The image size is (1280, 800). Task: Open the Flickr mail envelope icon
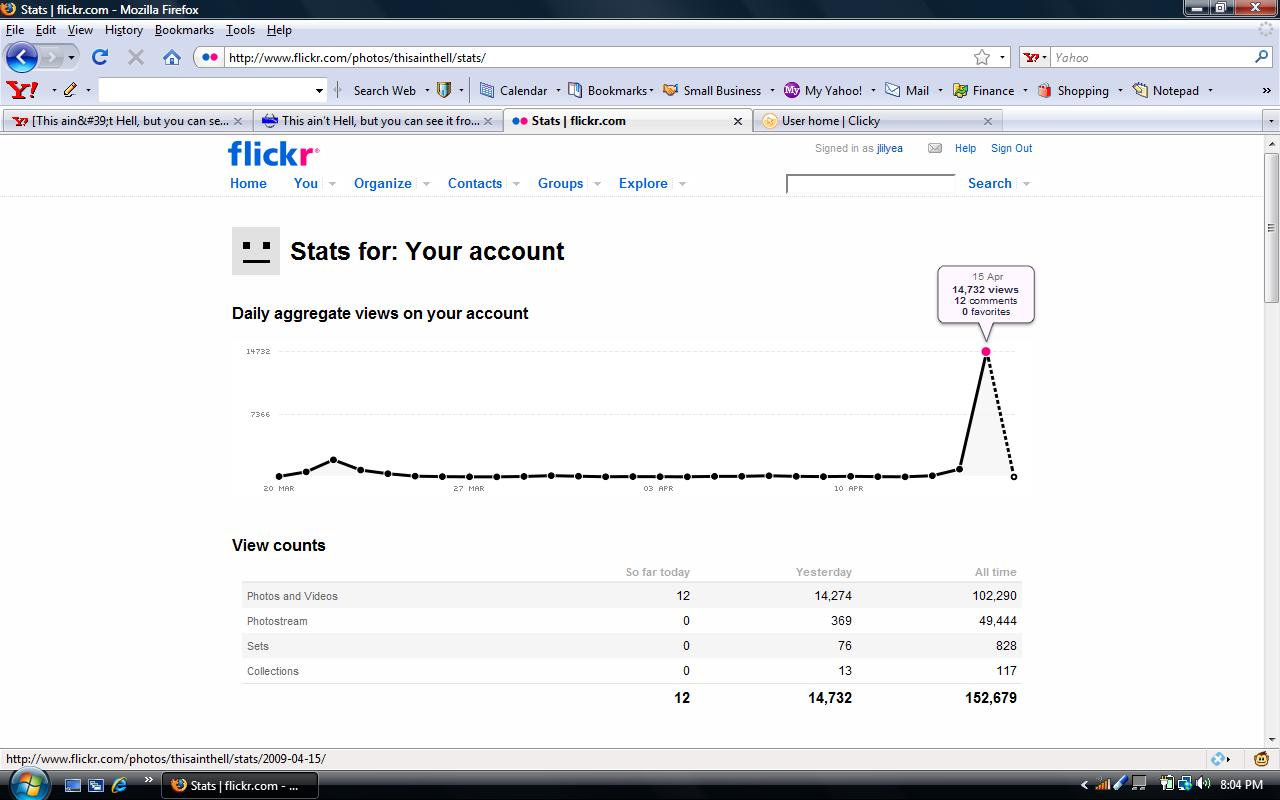tap(935, 148)
